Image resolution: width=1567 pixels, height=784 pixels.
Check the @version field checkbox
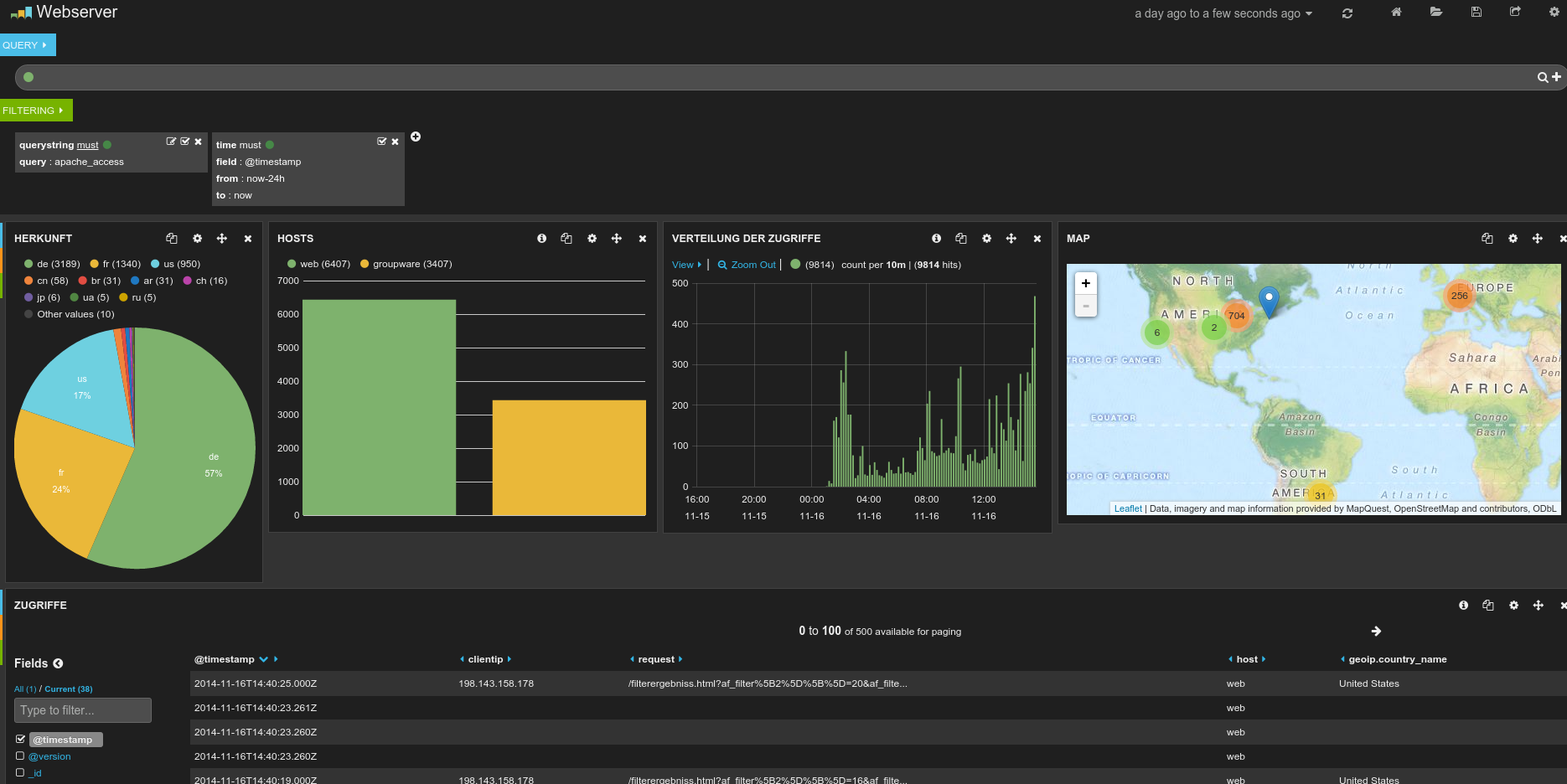click(x=20, y=756)
